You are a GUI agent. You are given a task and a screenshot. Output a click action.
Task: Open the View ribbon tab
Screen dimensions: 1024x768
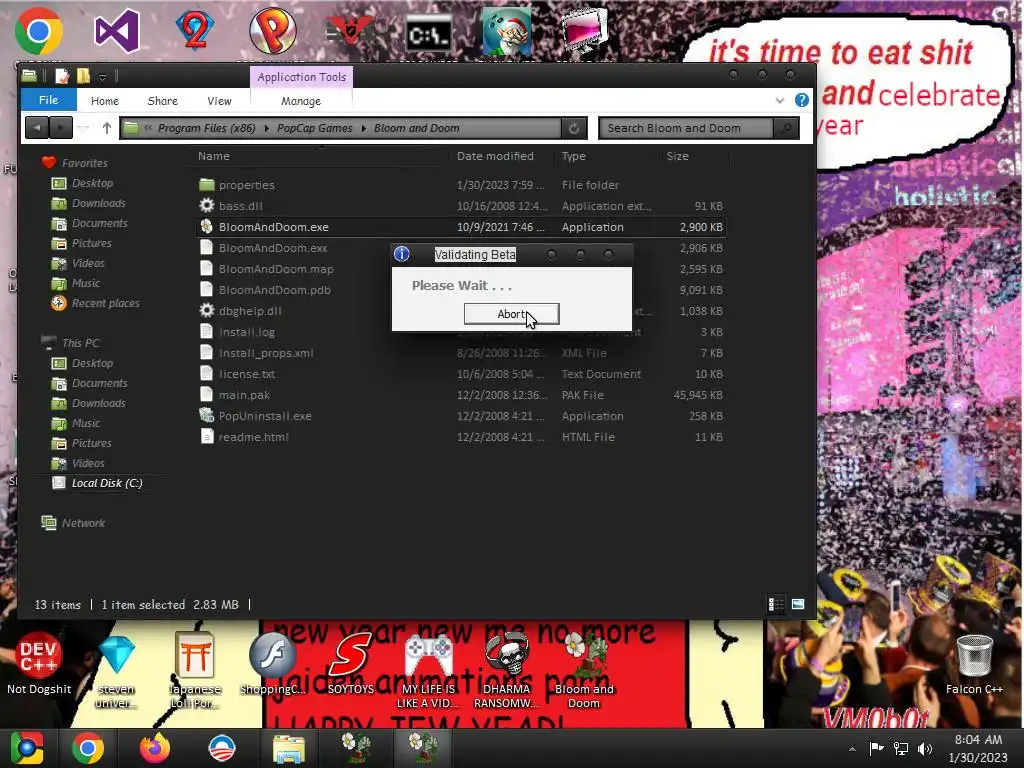point(219,101)
